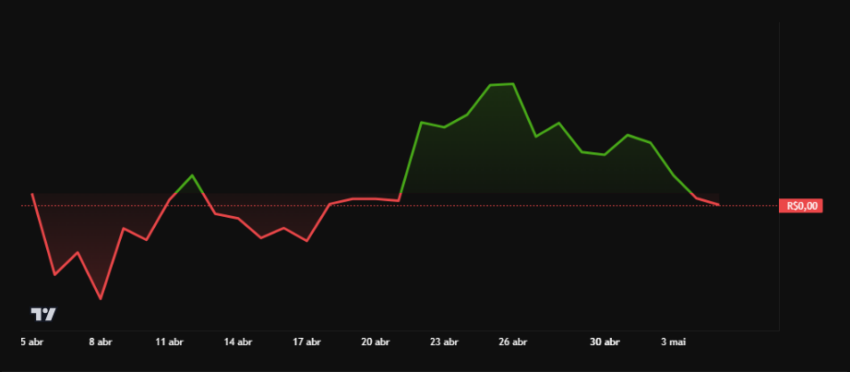Click the TradingView logo icon
The height and width of the screenshot is (372, 850).
(x=43, y=314)
